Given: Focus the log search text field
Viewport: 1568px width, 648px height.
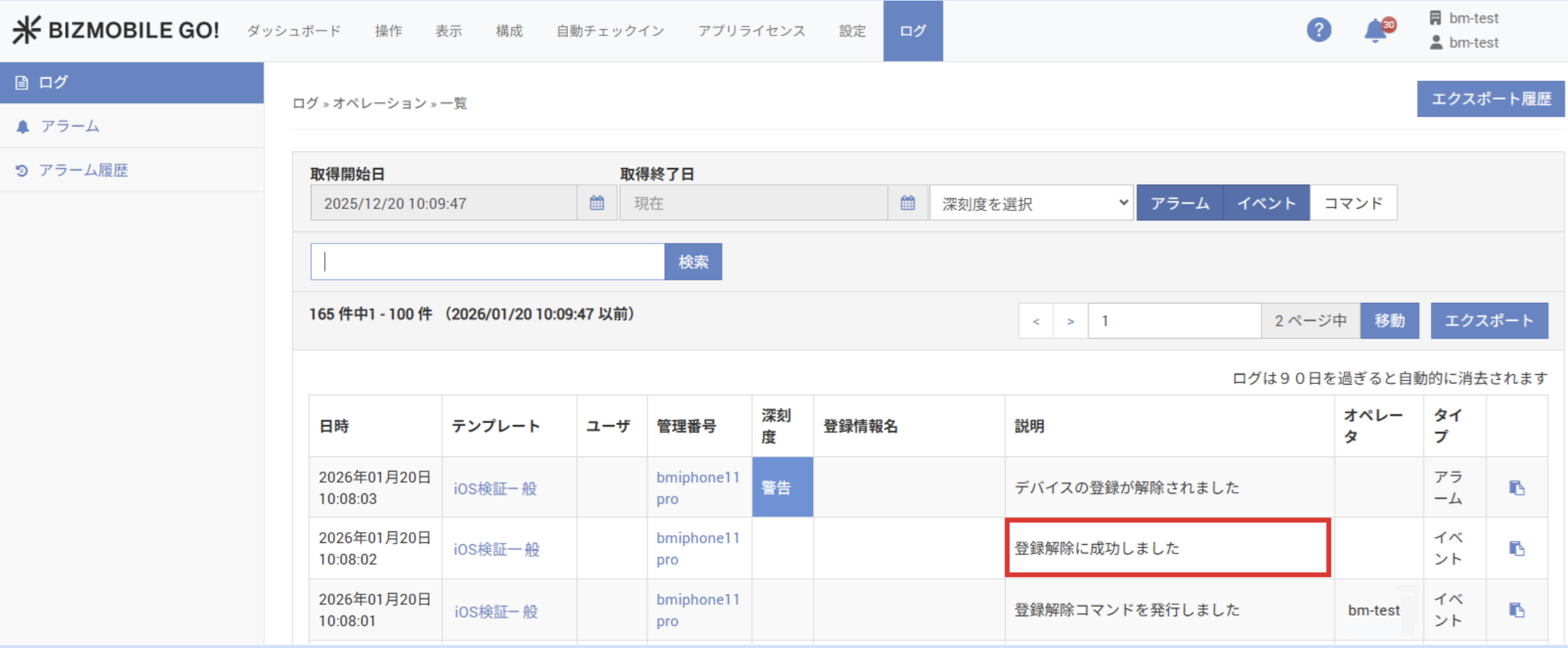Looking at the screenshot, I should coord(487,262).
